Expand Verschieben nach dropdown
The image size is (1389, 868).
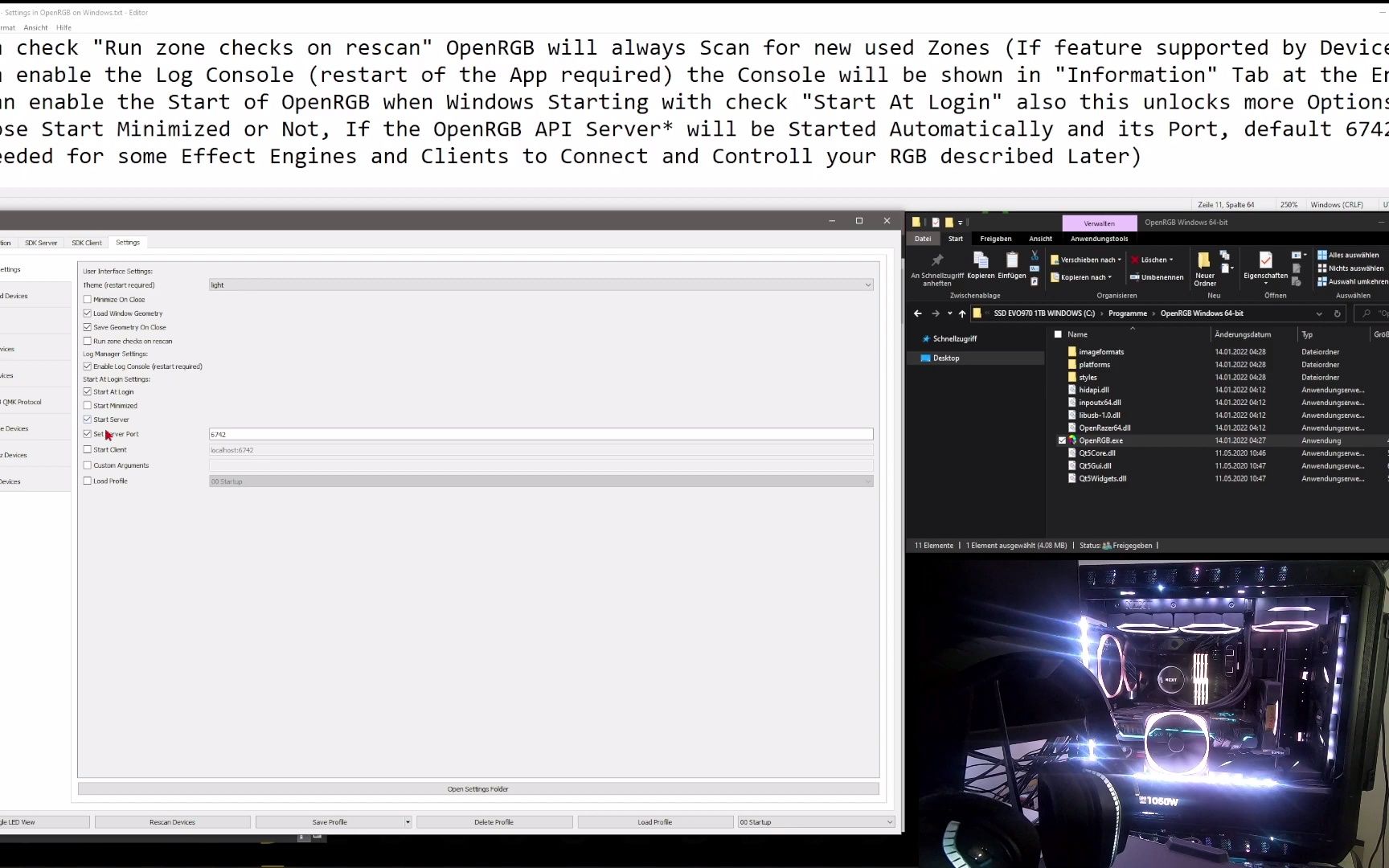pyautogui.click(x=1119, y=260)
